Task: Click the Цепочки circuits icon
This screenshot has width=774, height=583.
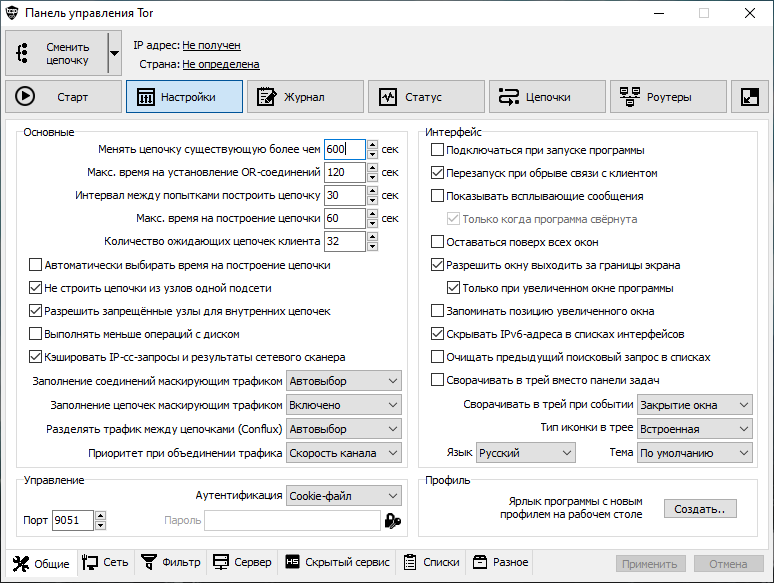Action: tap(508, 97)
